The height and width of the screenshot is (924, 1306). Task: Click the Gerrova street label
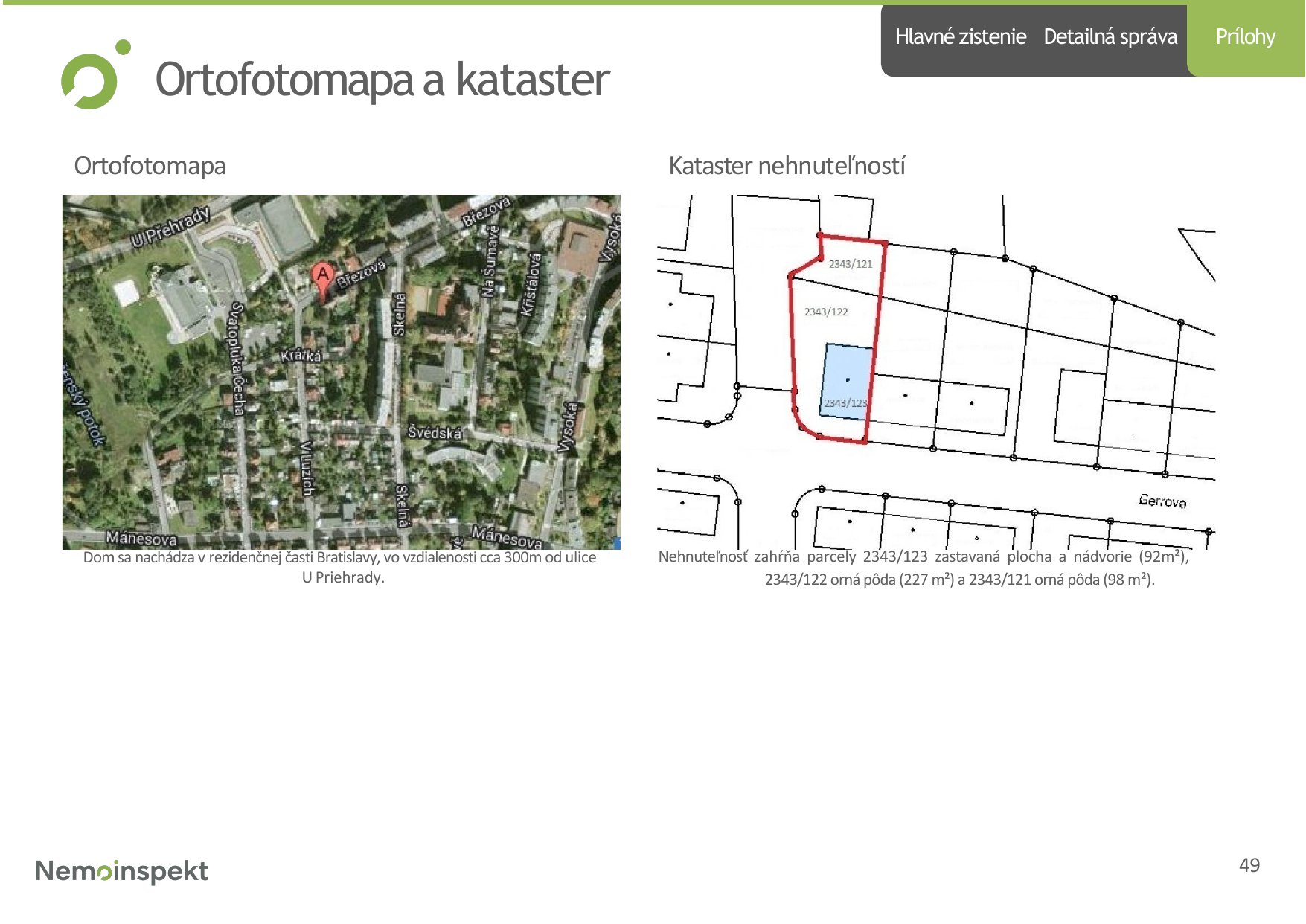tap(1162, 501)
